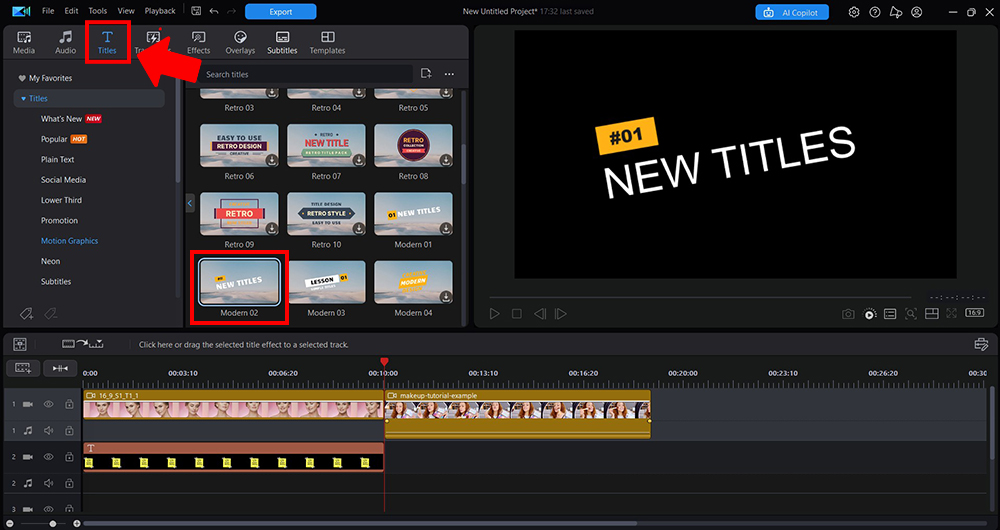The image size is (1000, 530).
Task: Open the Effects room
Action: (199, 42)
